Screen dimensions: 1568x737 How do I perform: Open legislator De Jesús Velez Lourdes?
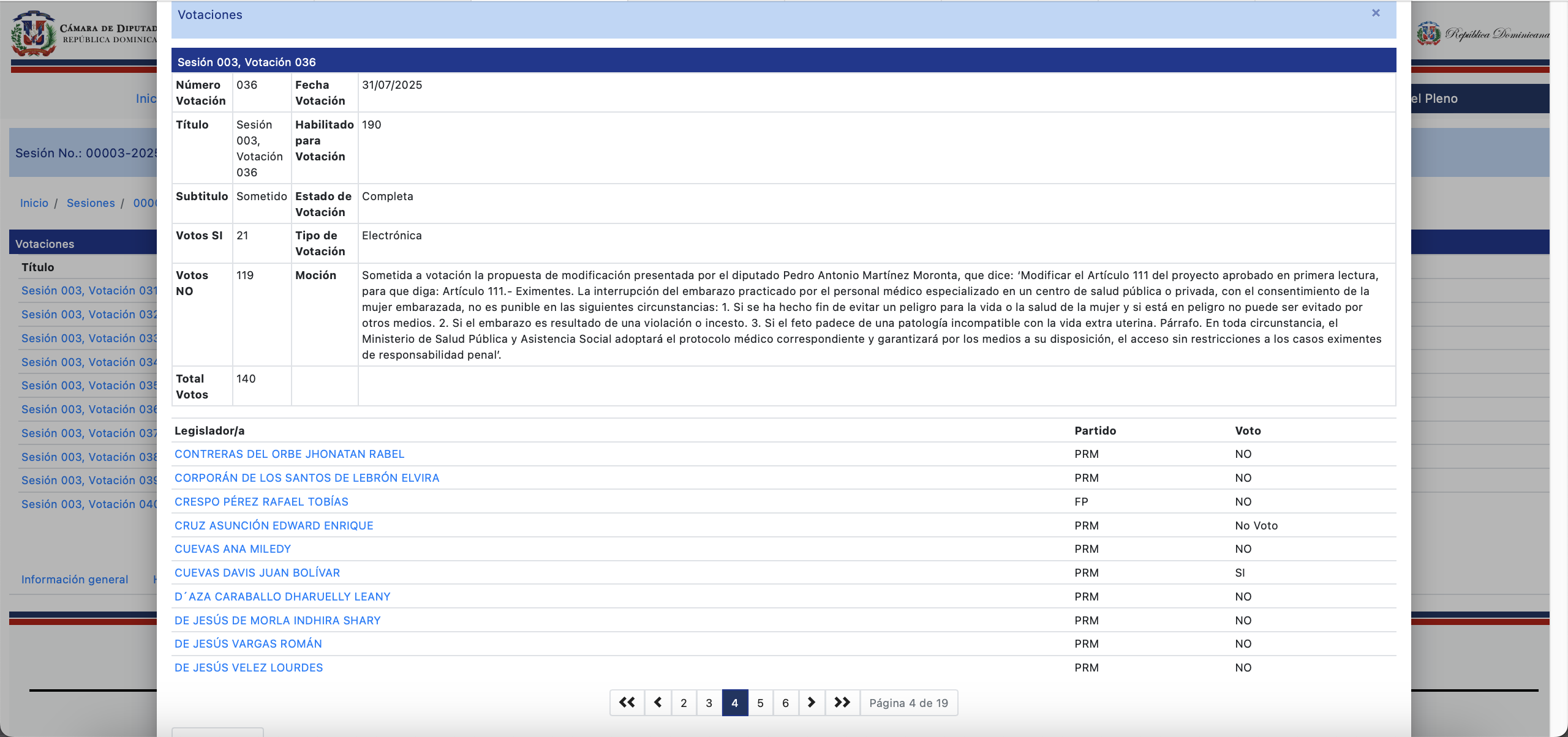click(x=249, y=668)
